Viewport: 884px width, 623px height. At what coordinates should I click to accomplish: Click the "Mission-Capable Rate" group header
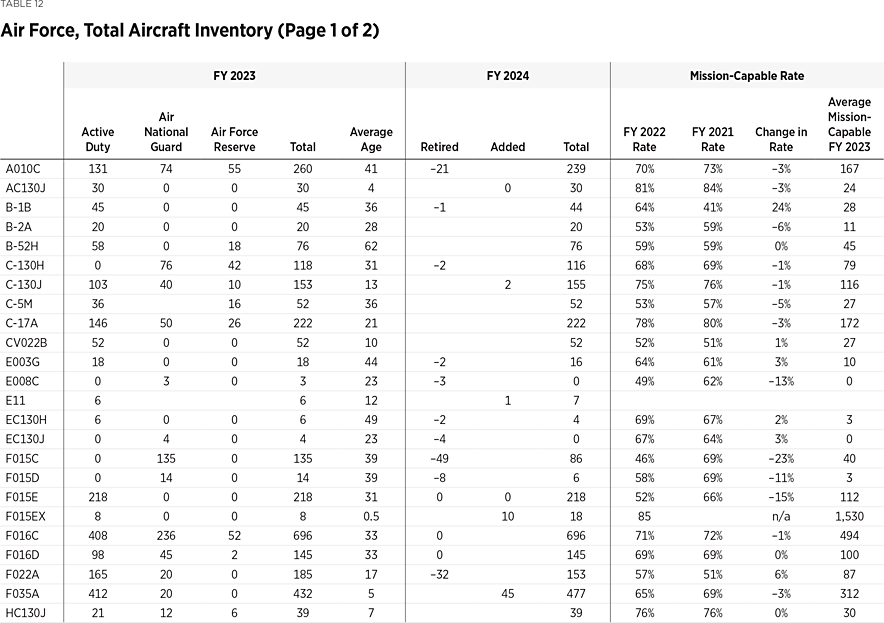pos(746,76)
